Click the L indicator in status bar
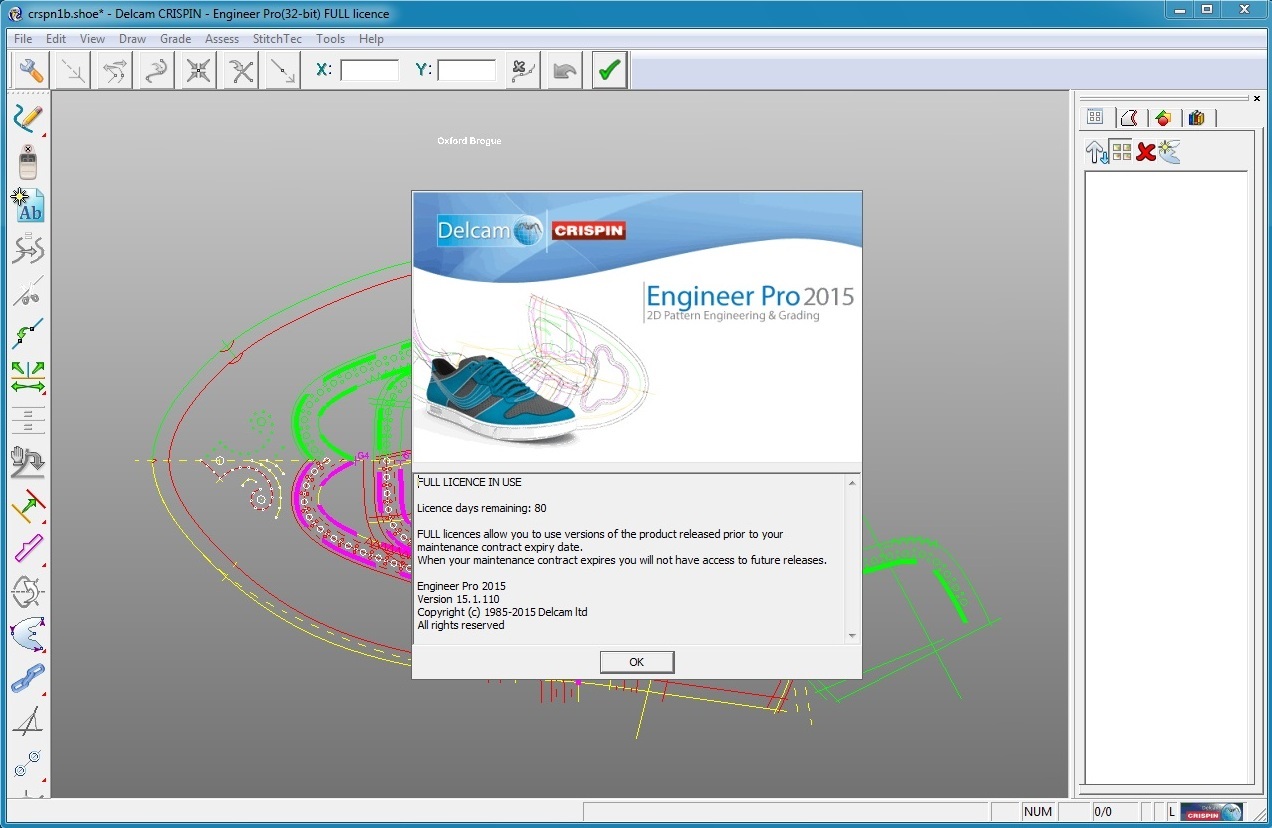The image size is (1272, 828). coord(1171,812)
